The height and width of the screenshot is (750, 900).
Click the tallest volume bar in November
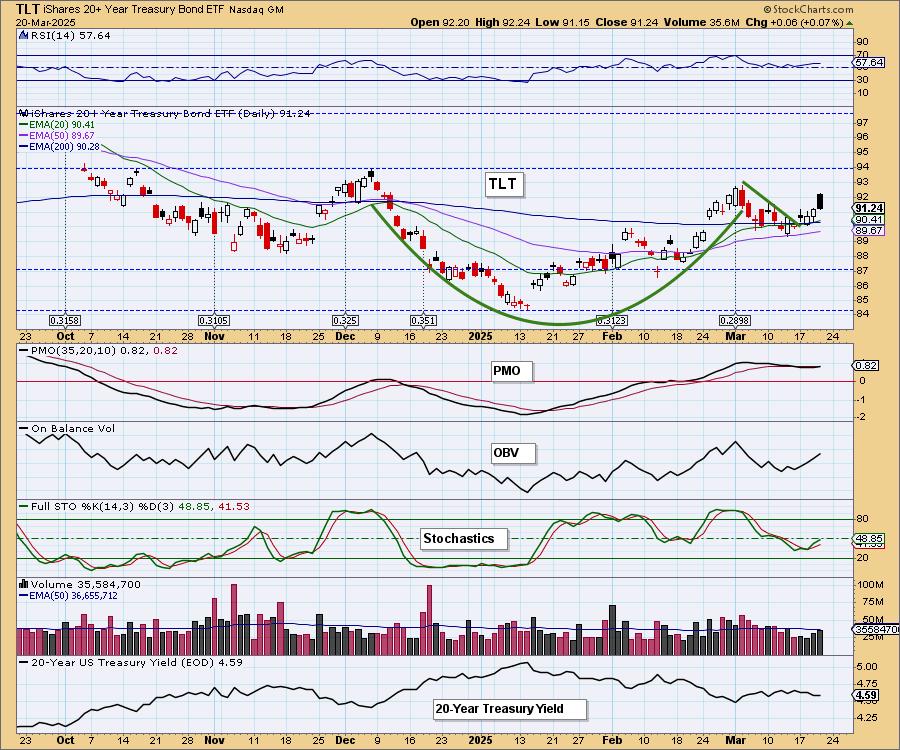pyautogui.click(x=234, y=620)
